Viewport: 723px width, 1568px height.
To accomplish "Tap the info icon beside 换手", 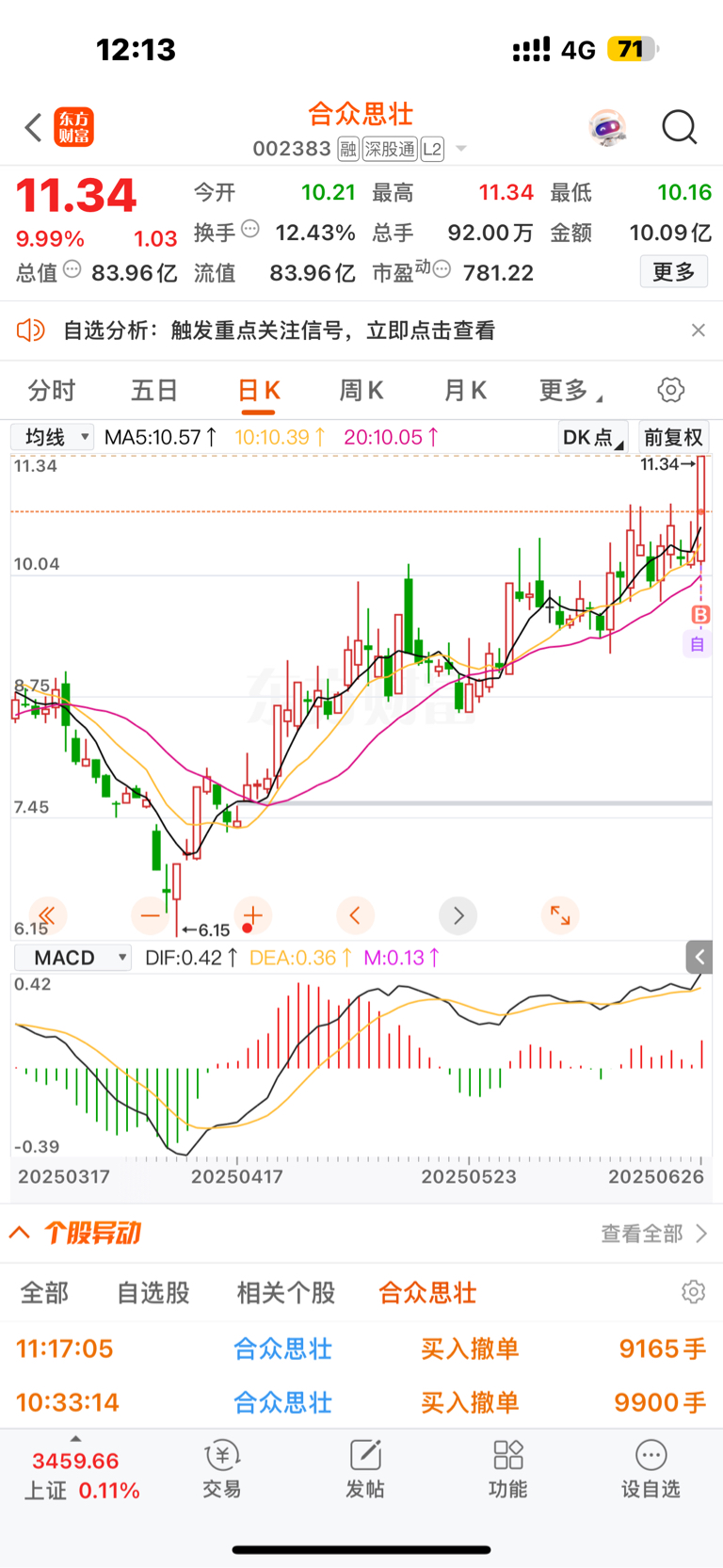I will click(x=250, y=228).
